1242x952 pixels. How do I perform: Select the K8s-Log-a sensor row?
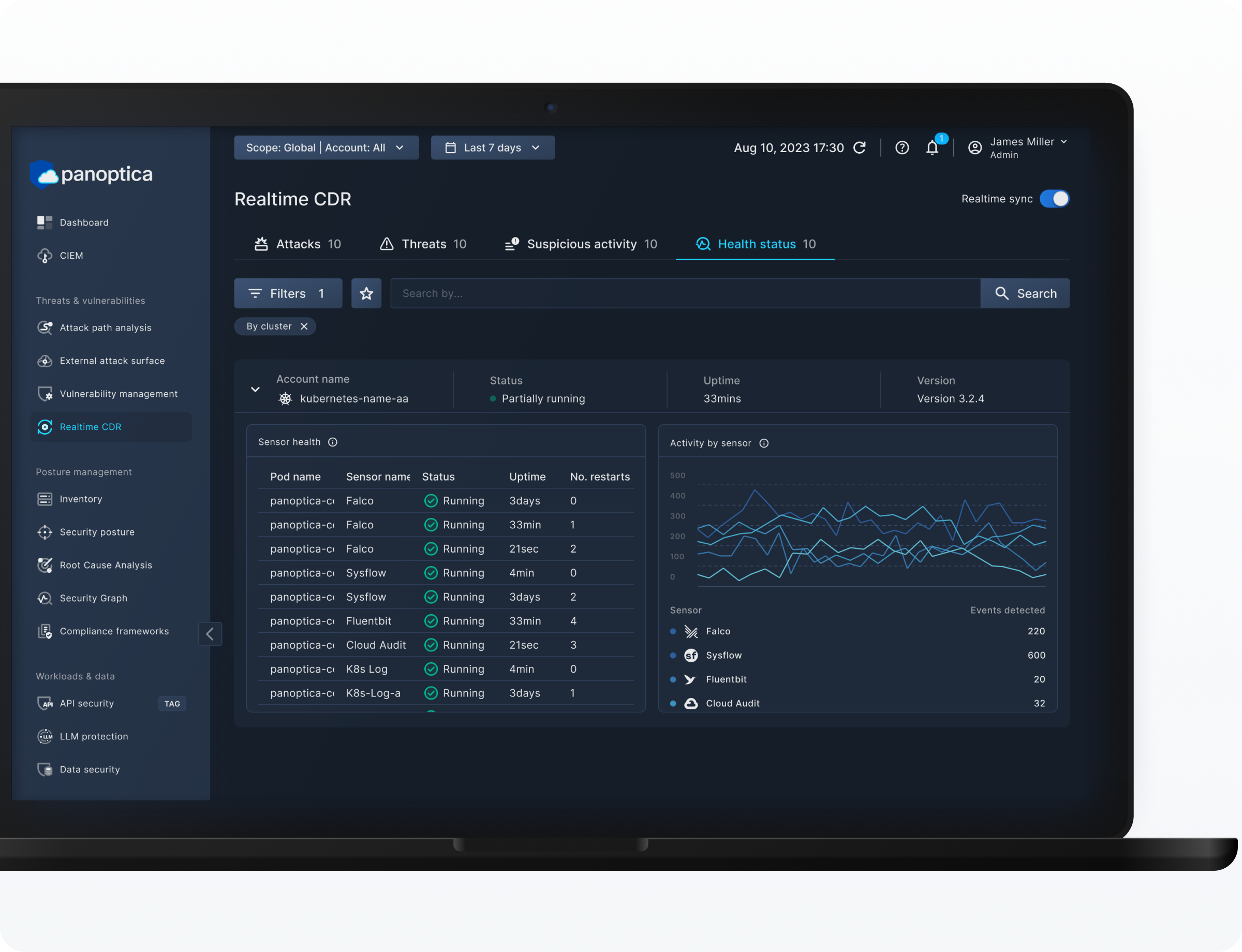click(446, 693)
